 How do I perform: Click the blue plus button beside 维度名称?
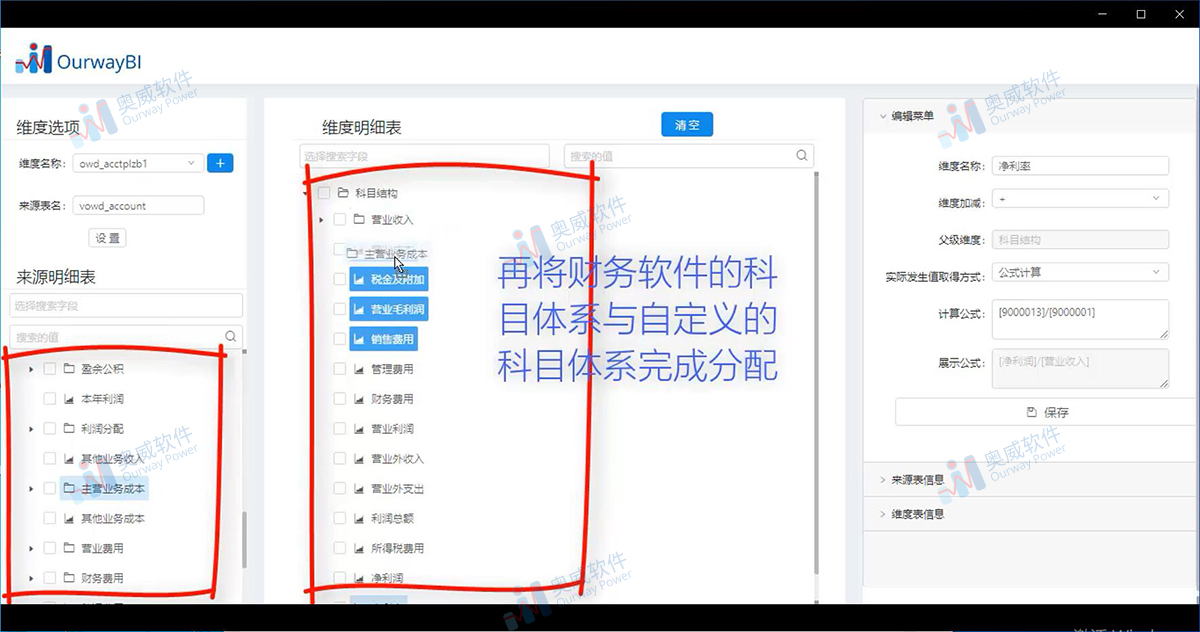tap(220, 163)
